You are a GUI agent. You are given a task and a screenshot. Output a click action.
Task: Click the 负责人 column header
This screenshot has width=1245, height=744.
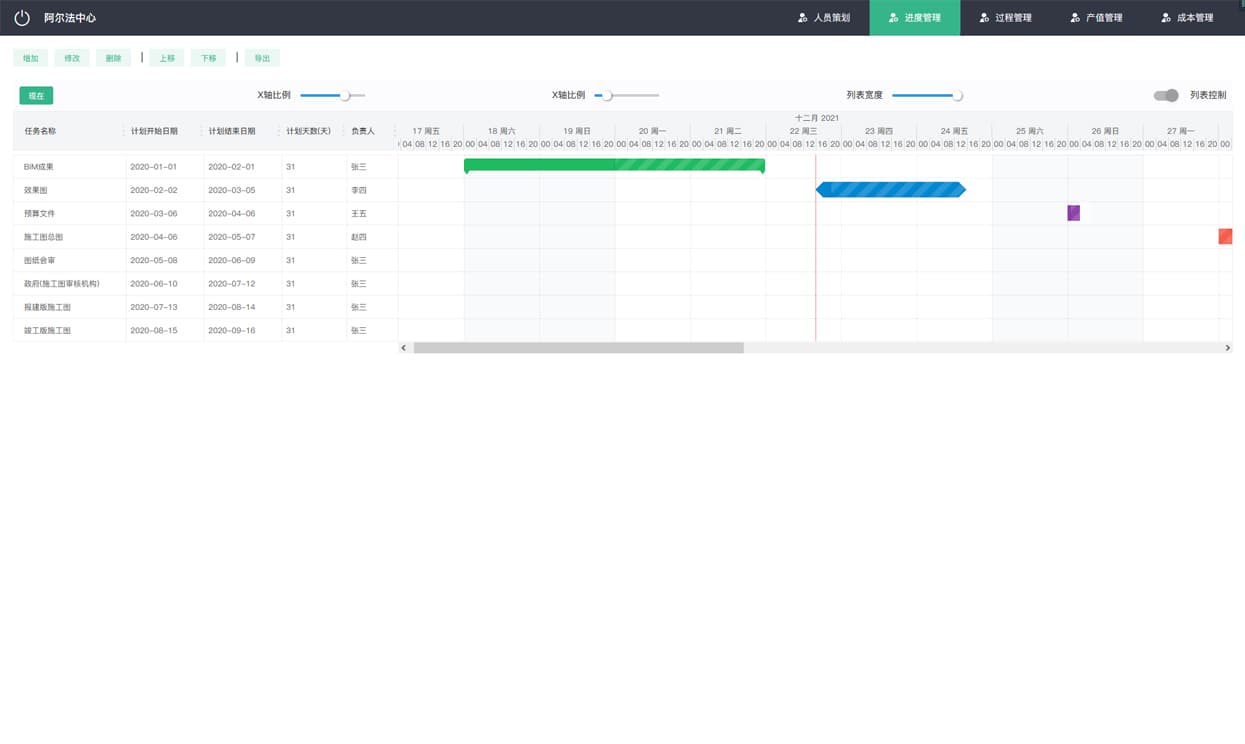[363, 131]
